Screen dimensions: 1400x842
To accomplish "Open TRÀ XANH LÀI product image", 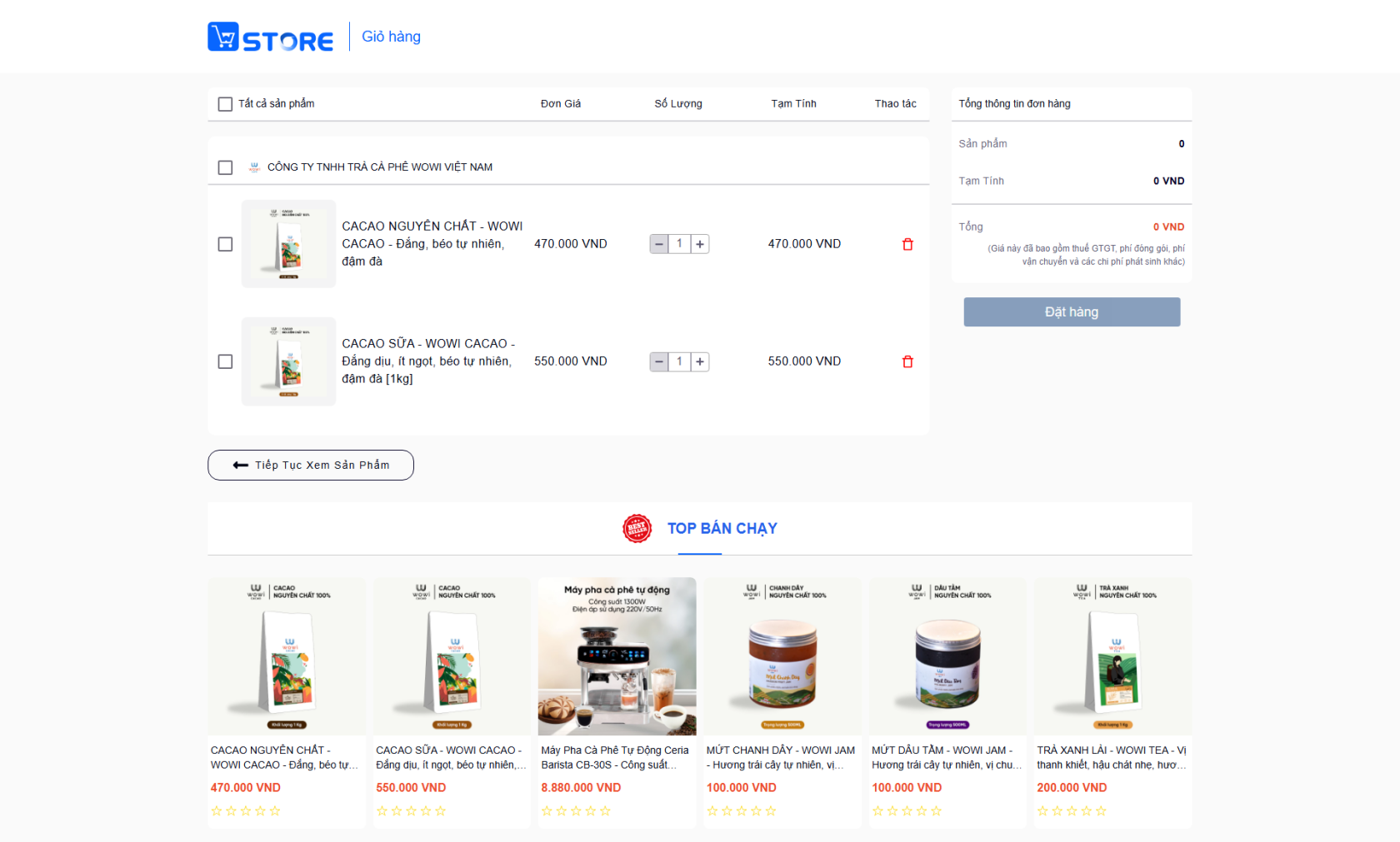I will 1112,656.
